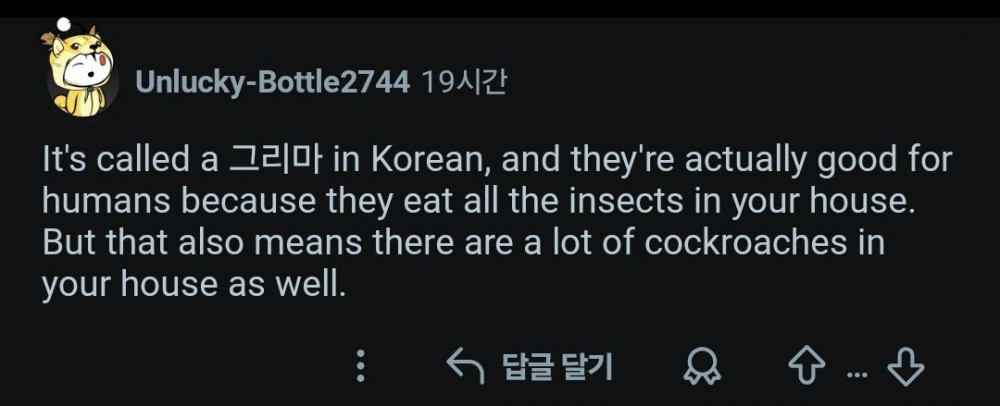The height and width of the screenshot is (406, 1000).
Task: Click the curved reply arrow icon
Action: (x=466, y=367)
